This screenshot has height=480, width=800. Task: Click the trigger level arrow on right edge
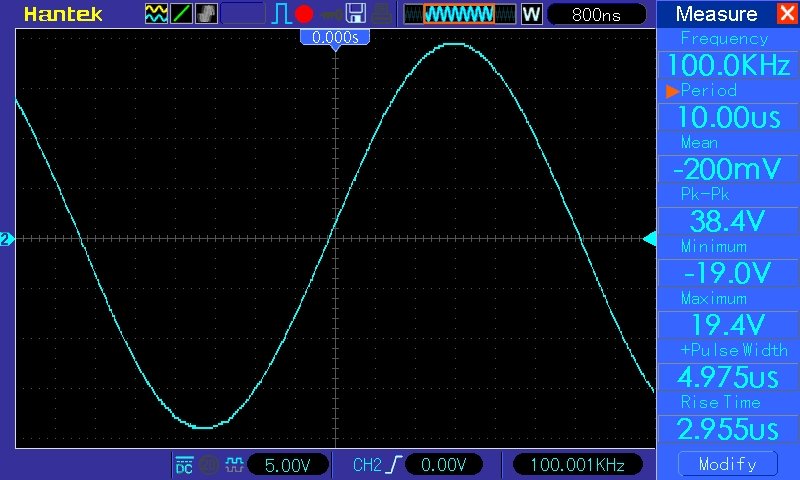click(649, 239)
